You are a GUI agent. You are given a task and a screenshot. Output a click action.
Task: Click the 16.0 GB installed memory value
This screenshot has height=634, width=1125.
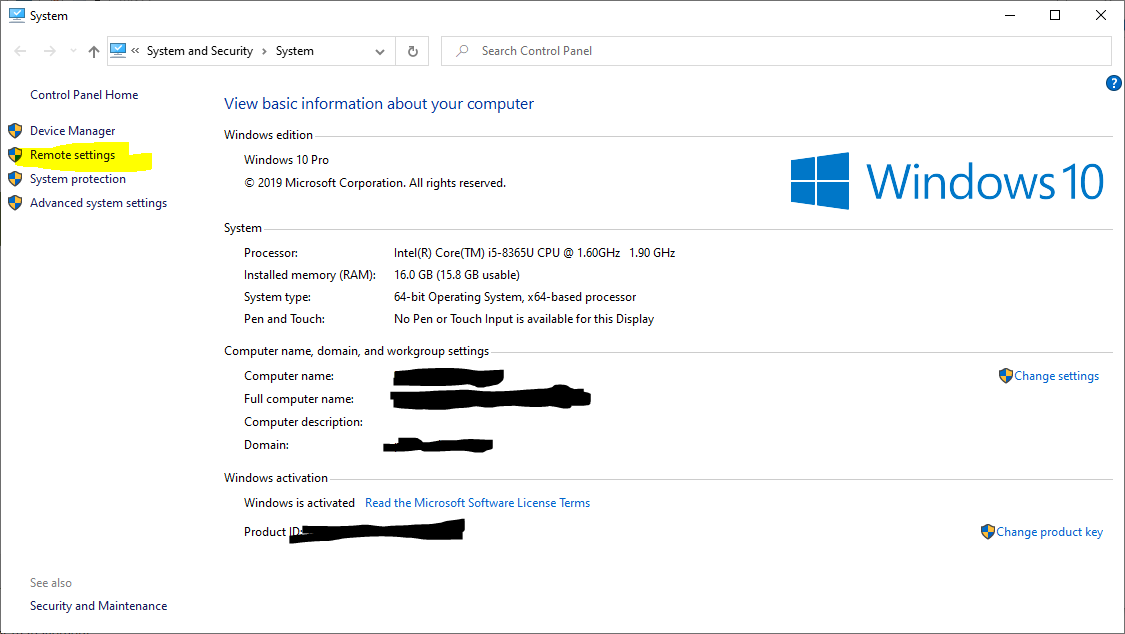456,275
